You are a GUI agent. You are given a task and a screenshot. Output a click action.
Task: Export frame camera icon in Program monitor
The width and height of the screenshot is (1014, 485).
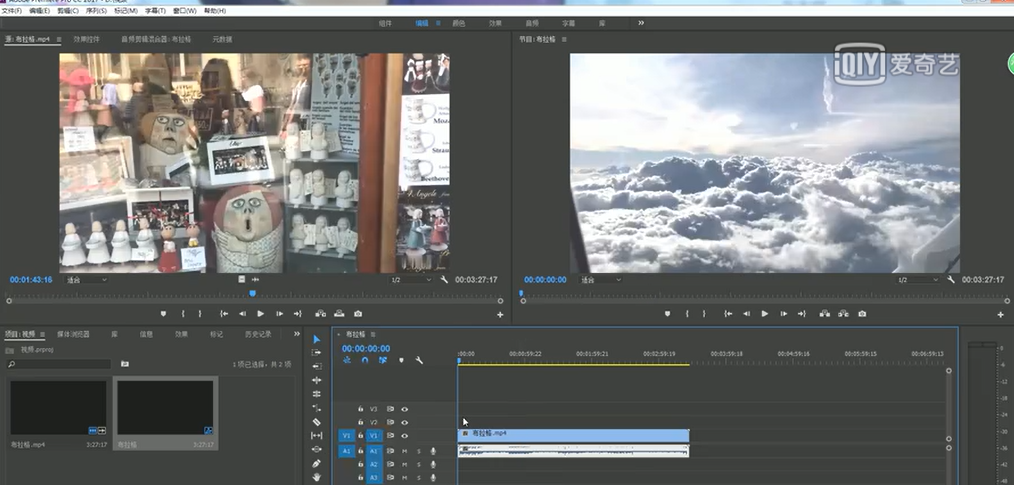click(862, 314)
